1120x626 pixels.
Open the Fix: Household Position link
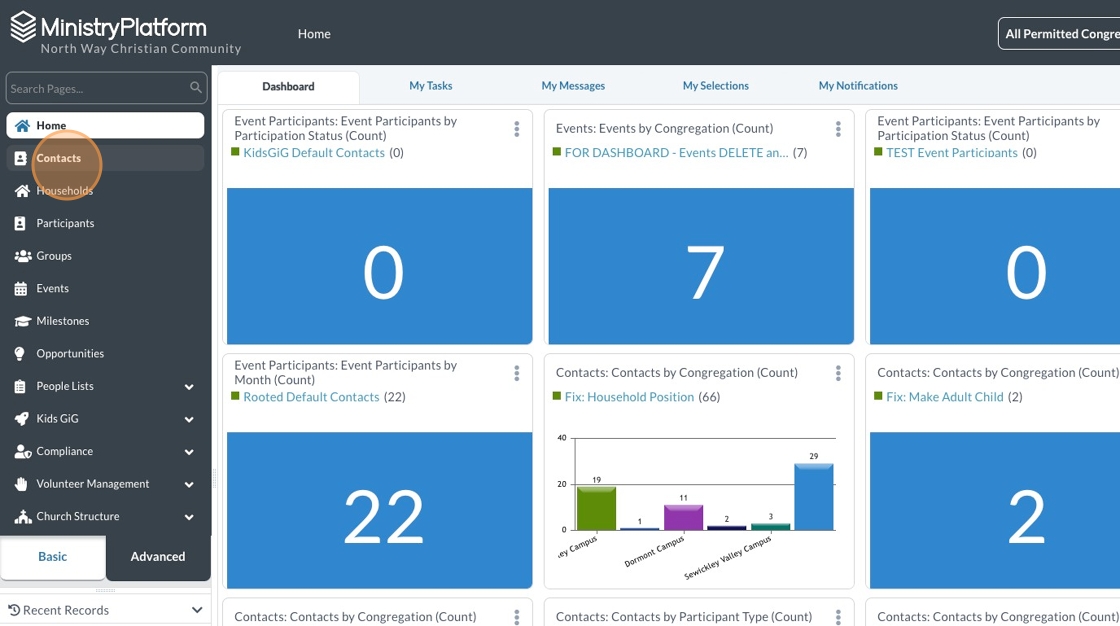tap(629, 397)
